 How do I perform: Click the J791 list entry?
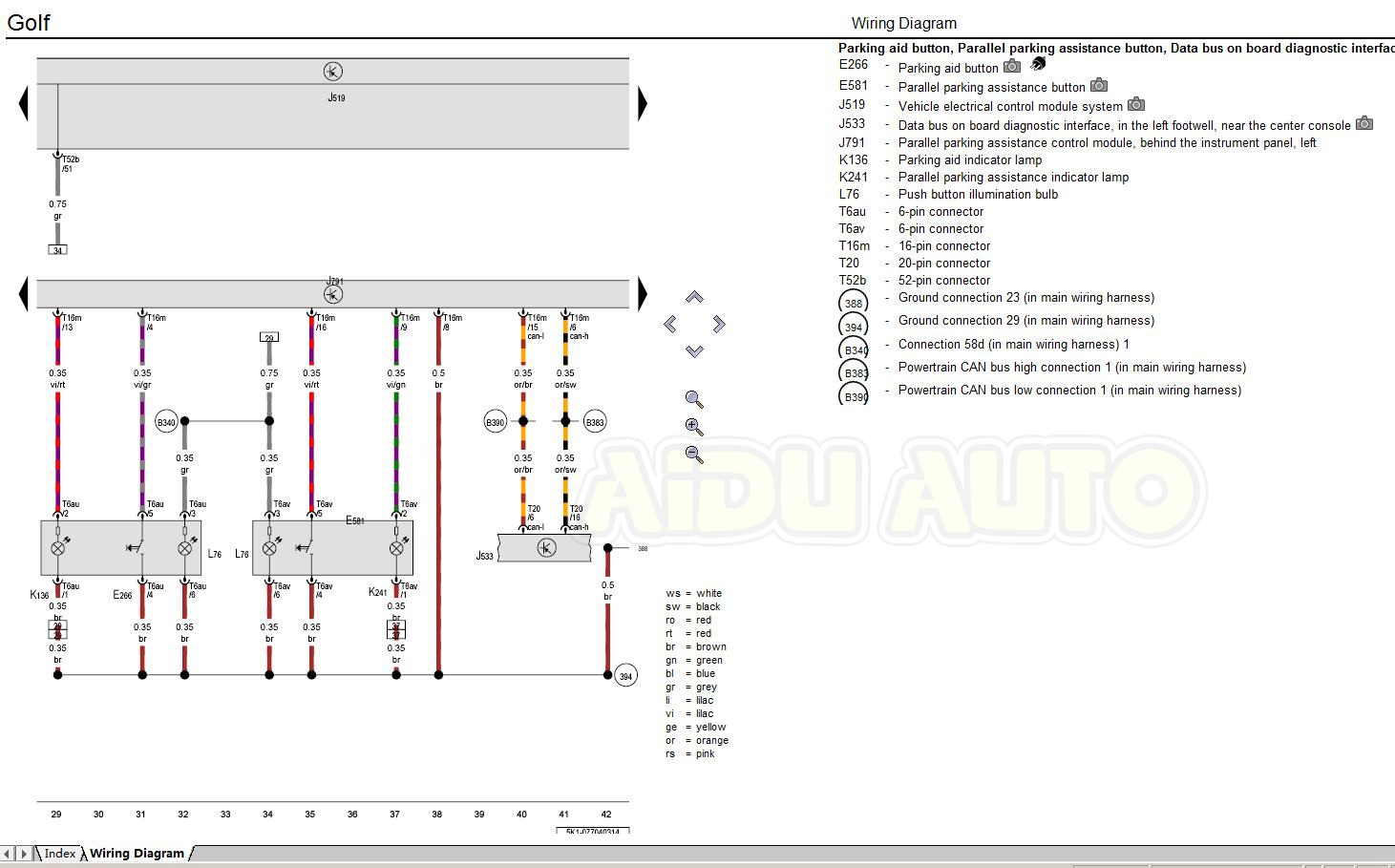pyautogui.click(x=1077, y=142)
